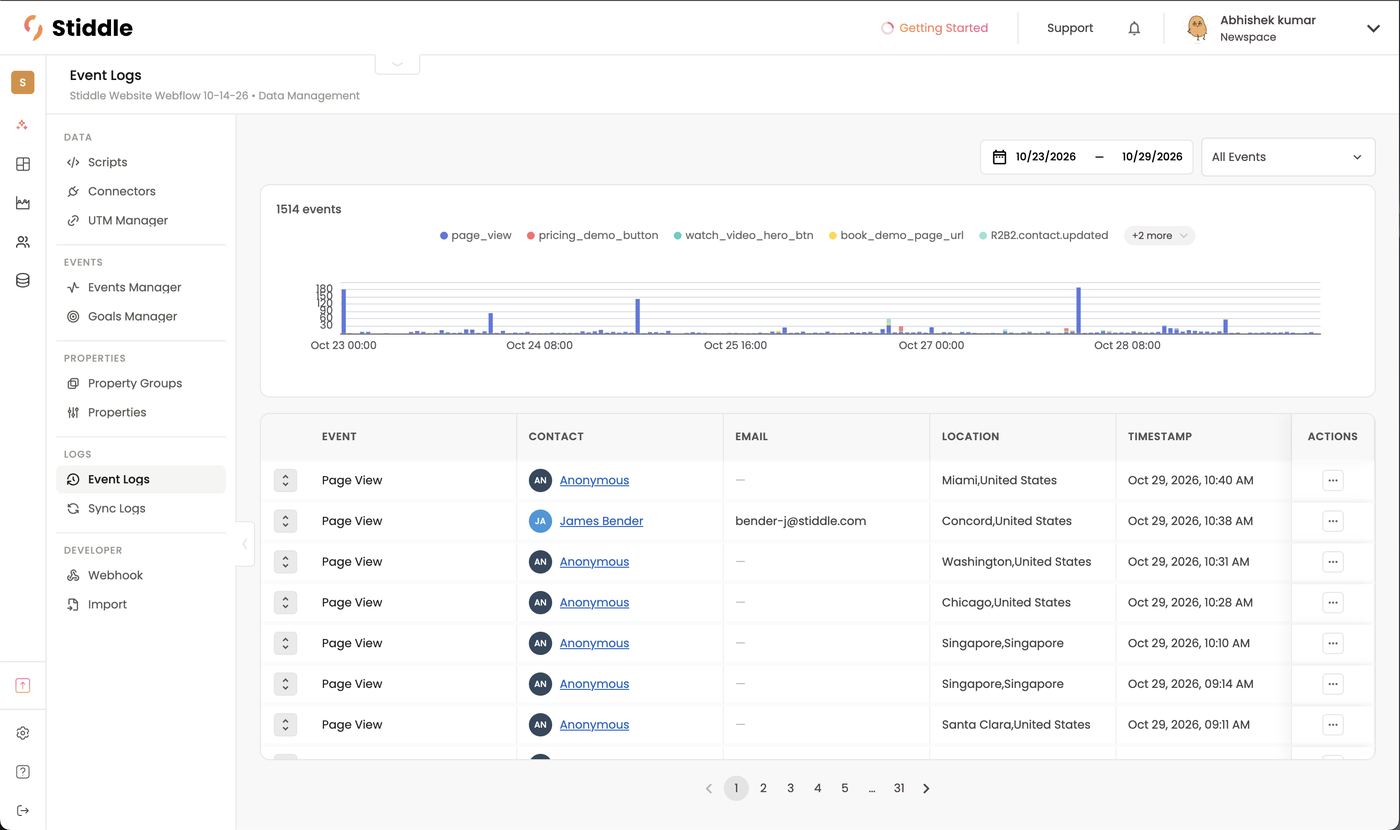Open the All Events dropdown
The width and height of the screenshot is (1400, 830).
(1287, 157)
